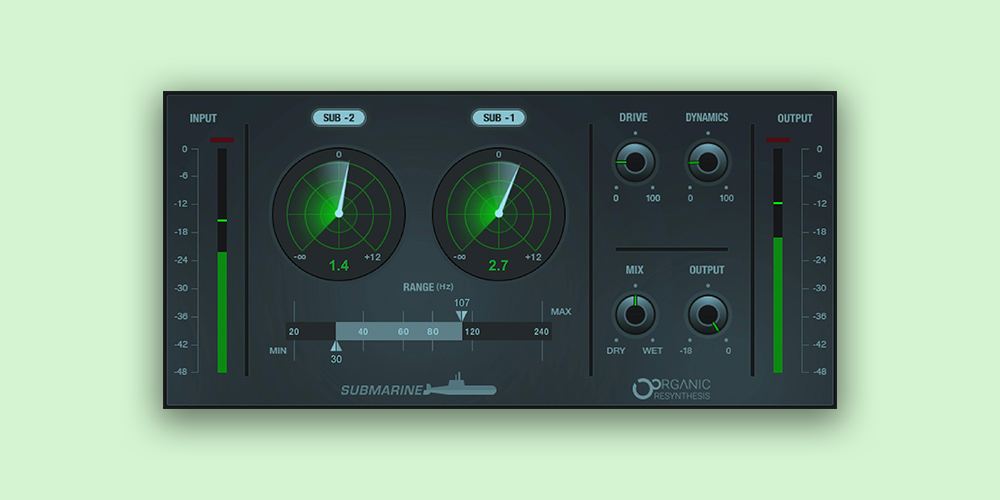Click the WET label under Mix knob
The height and width of the screenshot is (500, 1000).
tap(652, 351)
